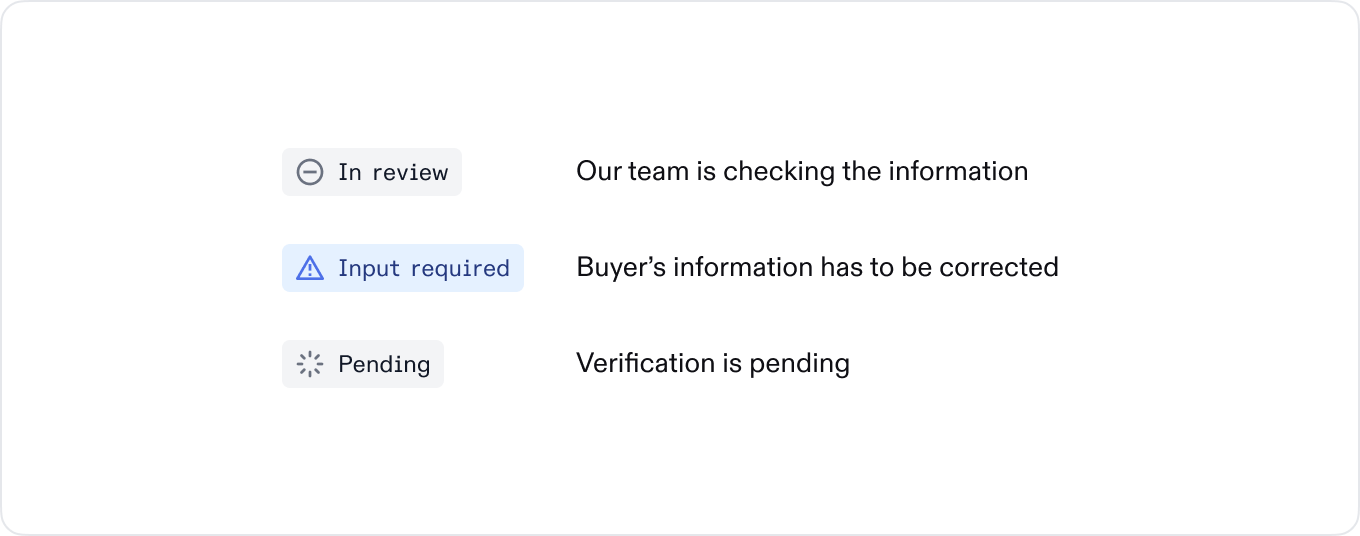The height and width of the screenshot is (536, 1360).
Task: Click the loading spinner icon beside Pending
Action: tap(310, 364)
